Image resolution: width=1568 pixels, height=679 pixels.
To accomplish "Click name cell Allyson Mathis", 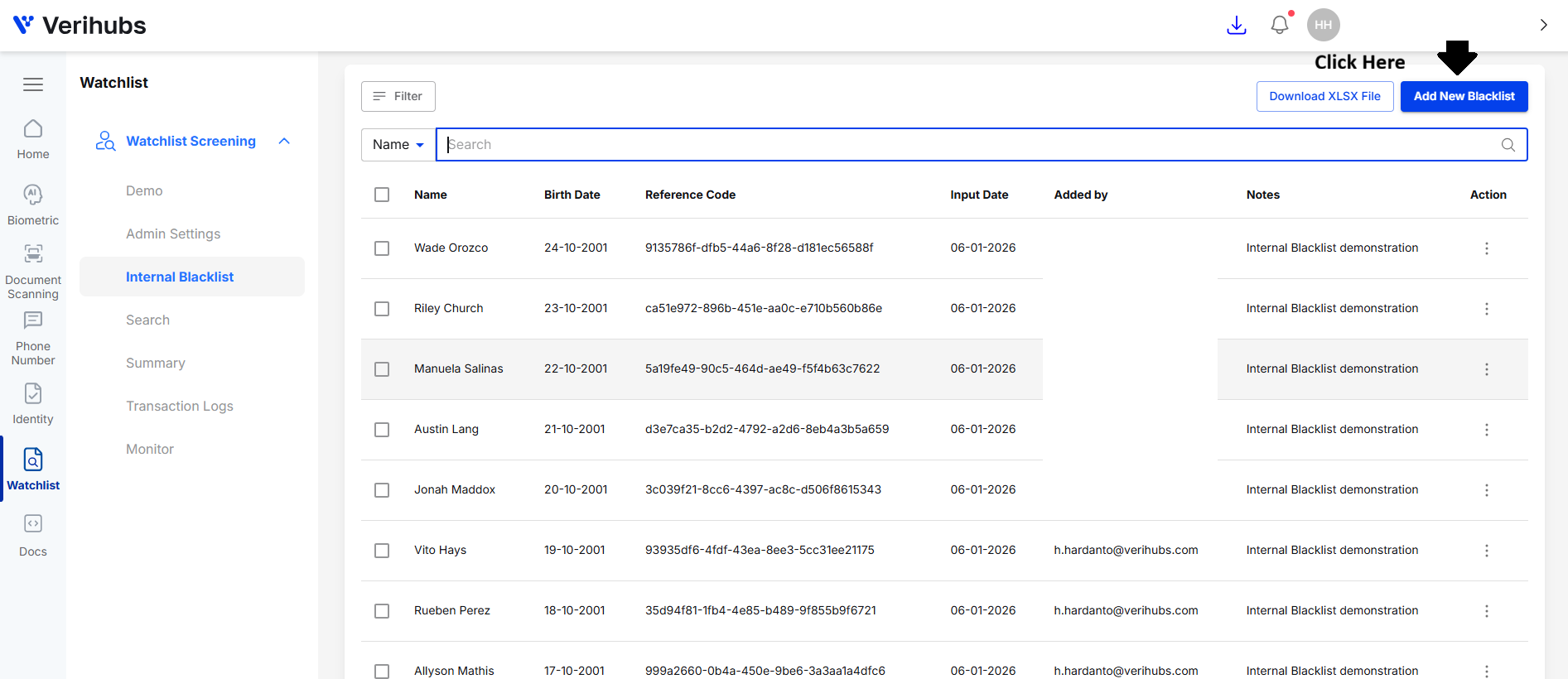I will click(454, 671).
